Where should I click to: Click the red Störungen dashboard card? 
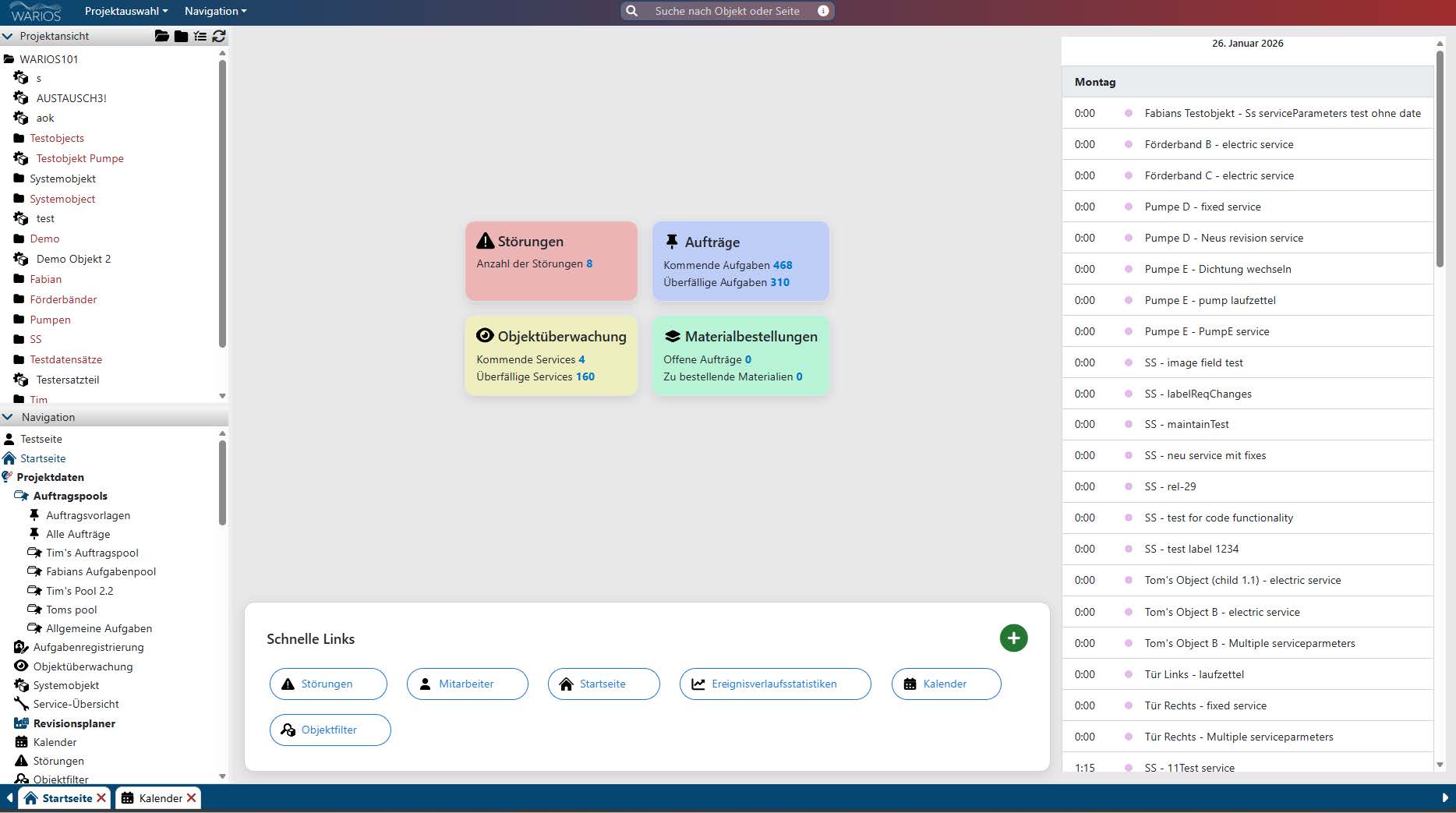click(x=551, y=260)
